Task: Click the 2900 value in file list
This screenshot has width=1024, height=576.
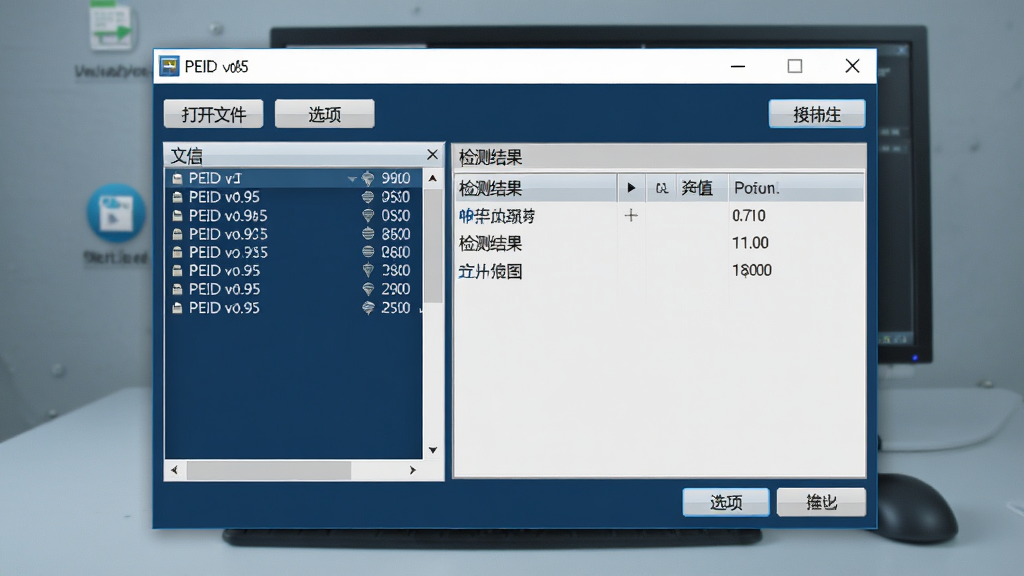Action: click(396, 289)
